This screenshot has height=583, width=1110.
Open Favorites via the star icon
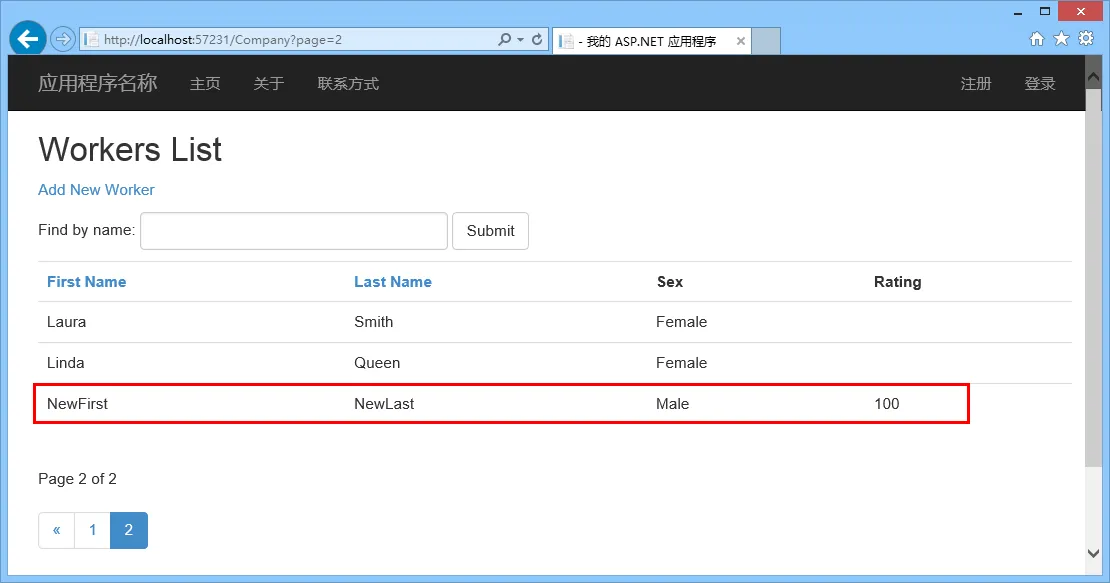(1061, 39)
